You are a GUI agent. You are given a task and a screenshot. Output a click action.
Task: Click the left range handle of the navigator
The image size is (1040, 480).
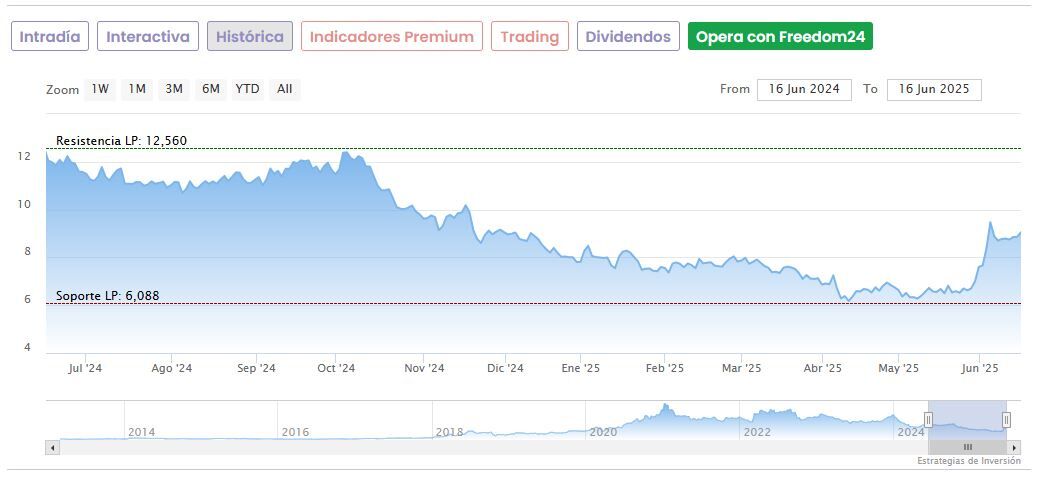(928, 420)
